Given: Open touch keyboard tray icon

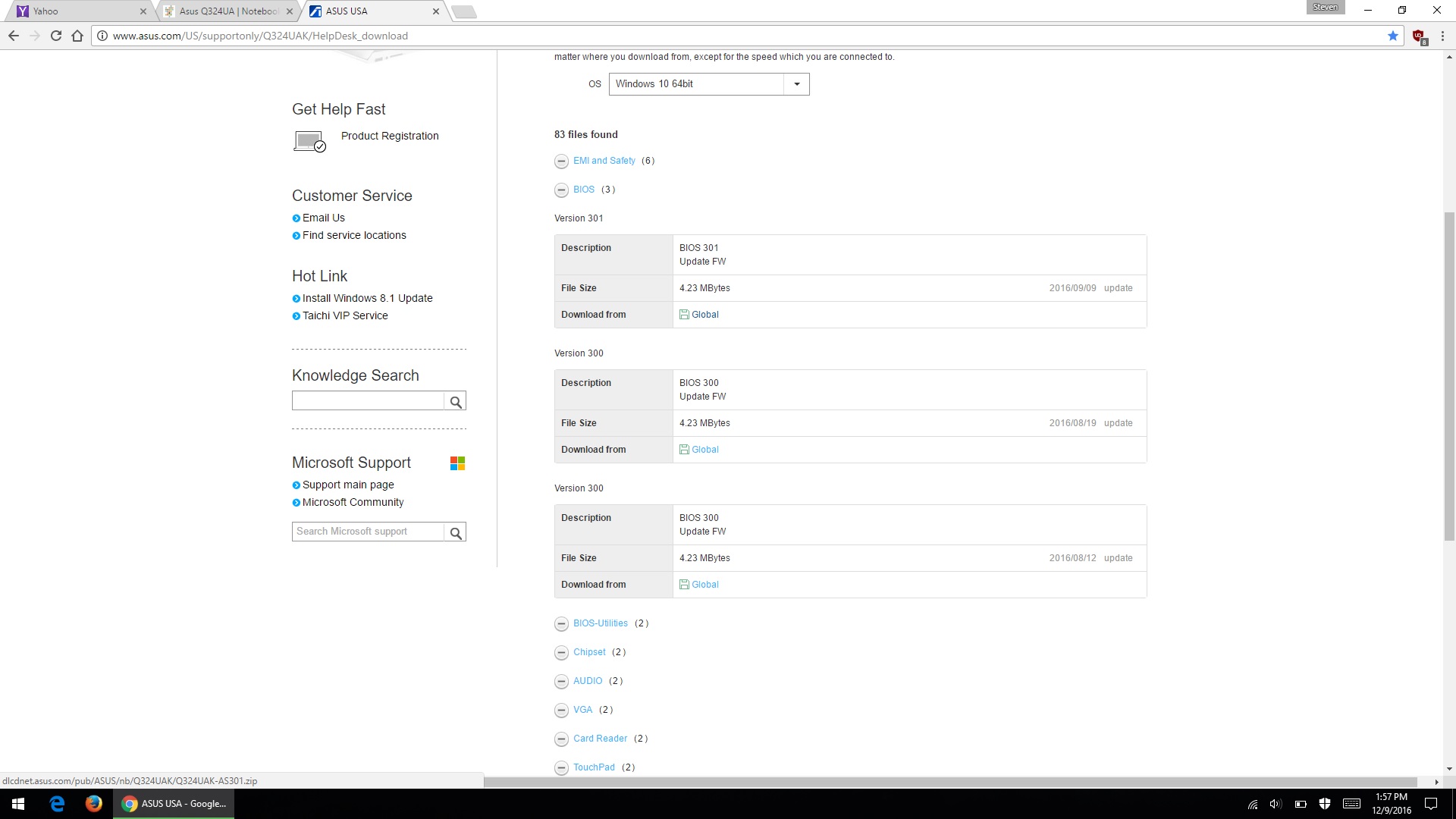Looking at the screenshot, I should (x=1351, y=804).
